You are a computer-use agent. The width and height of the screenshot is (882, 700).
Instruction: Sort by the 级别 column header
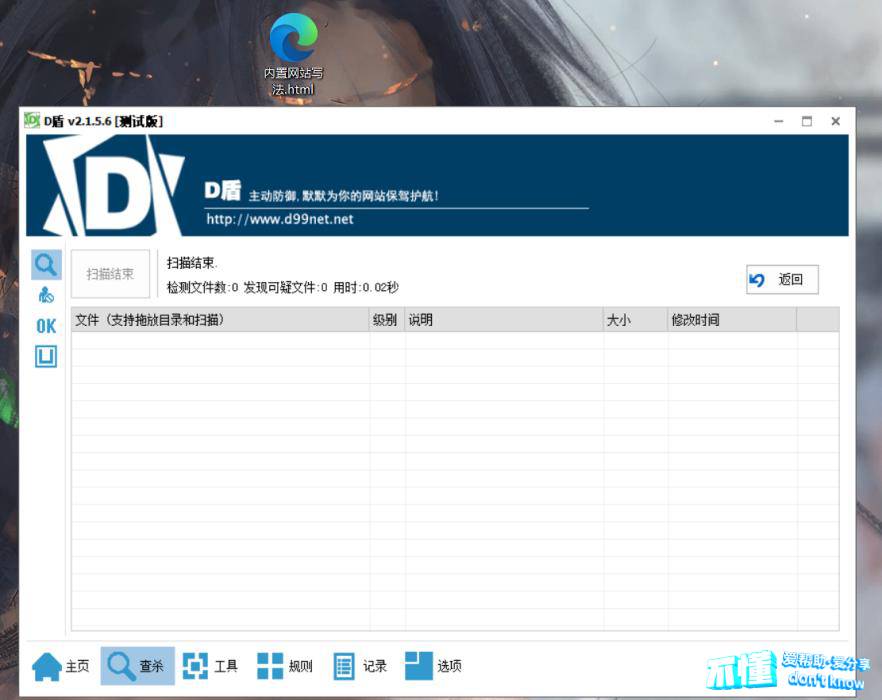pyautogui.click(x=386, y=320)
